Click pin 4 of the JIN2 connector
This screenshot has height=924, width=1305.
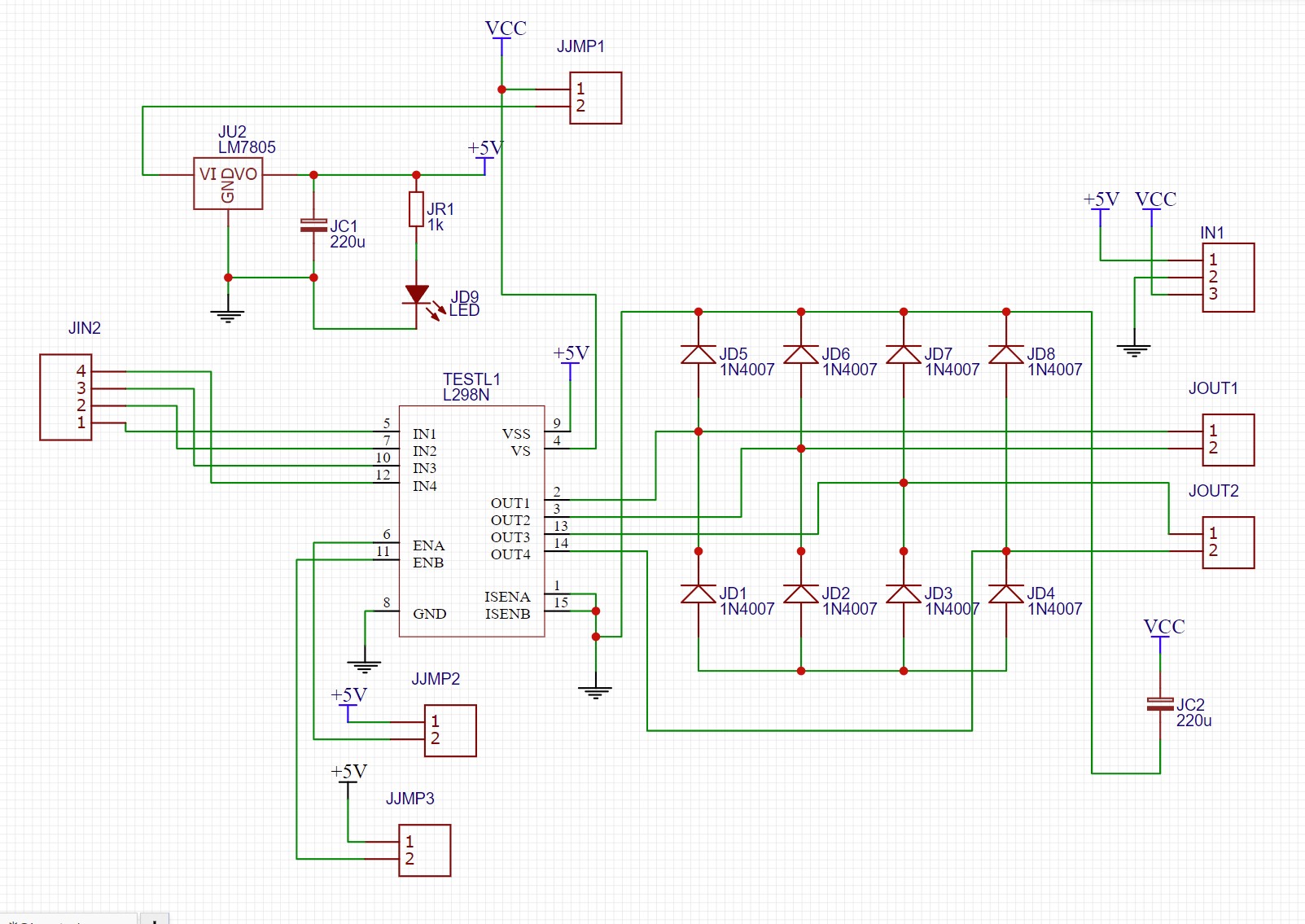coord(81,371)
